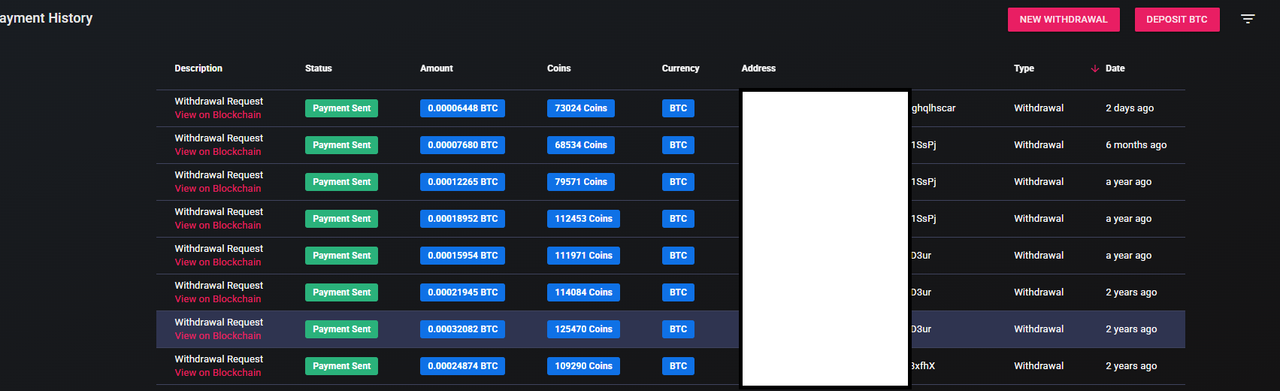Click the 109290 Coins badge
Viewport: 1280px width, 391px height.
click(x=584, y=366)
